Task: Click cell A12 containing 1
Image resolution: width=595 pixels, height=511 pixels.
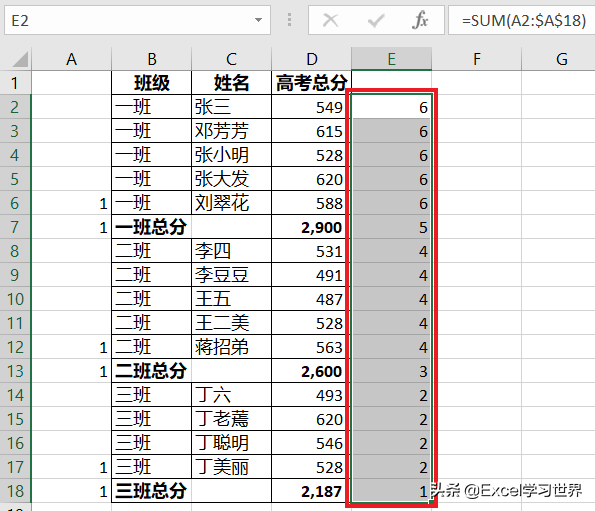Action: [x=71, y=347]
